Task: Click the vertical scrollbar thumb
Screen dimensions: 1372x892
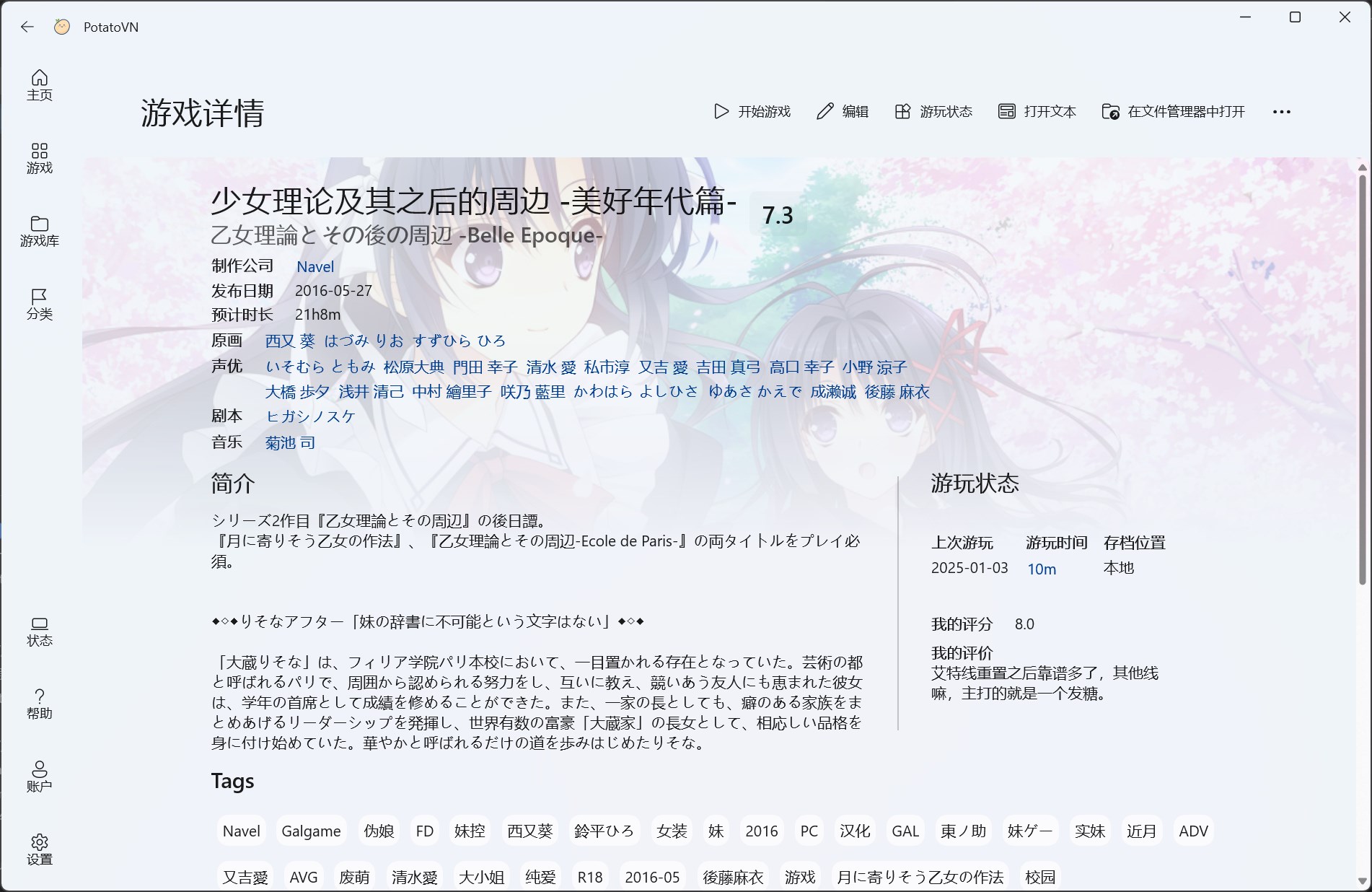Action: (x=1362, y=380)
